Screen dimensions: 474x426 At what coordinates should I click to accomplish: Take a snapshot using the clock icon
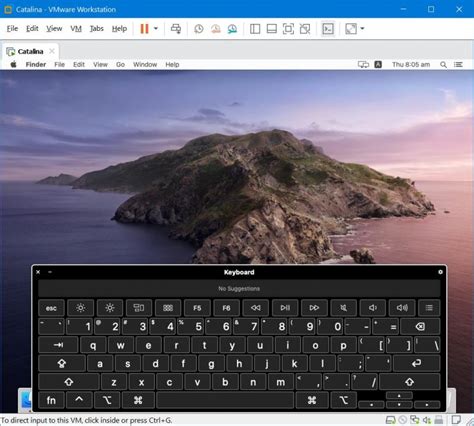tap(199, 29)
